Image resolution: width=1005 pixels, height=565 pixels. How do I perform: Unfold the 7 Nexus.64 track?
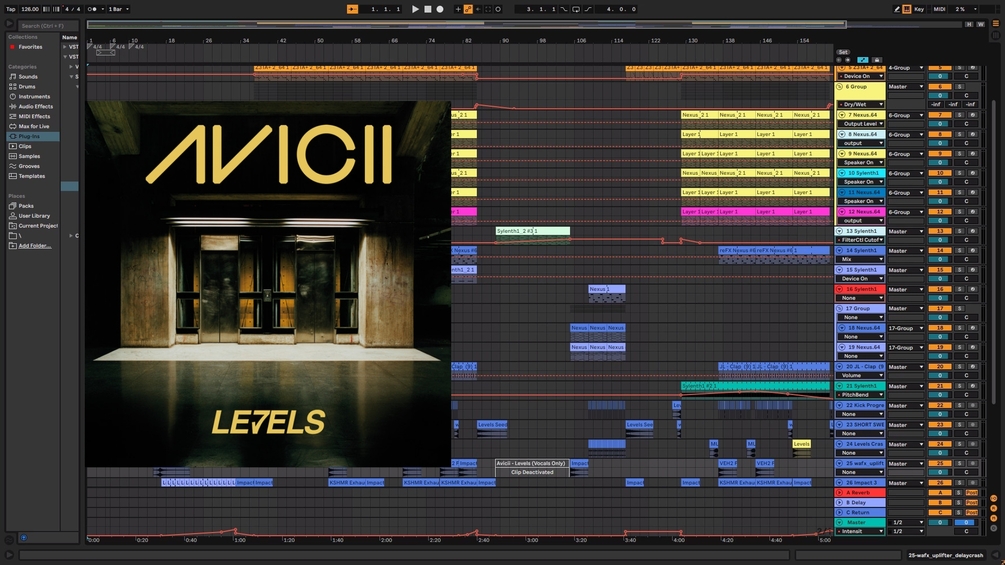(842, 115)
